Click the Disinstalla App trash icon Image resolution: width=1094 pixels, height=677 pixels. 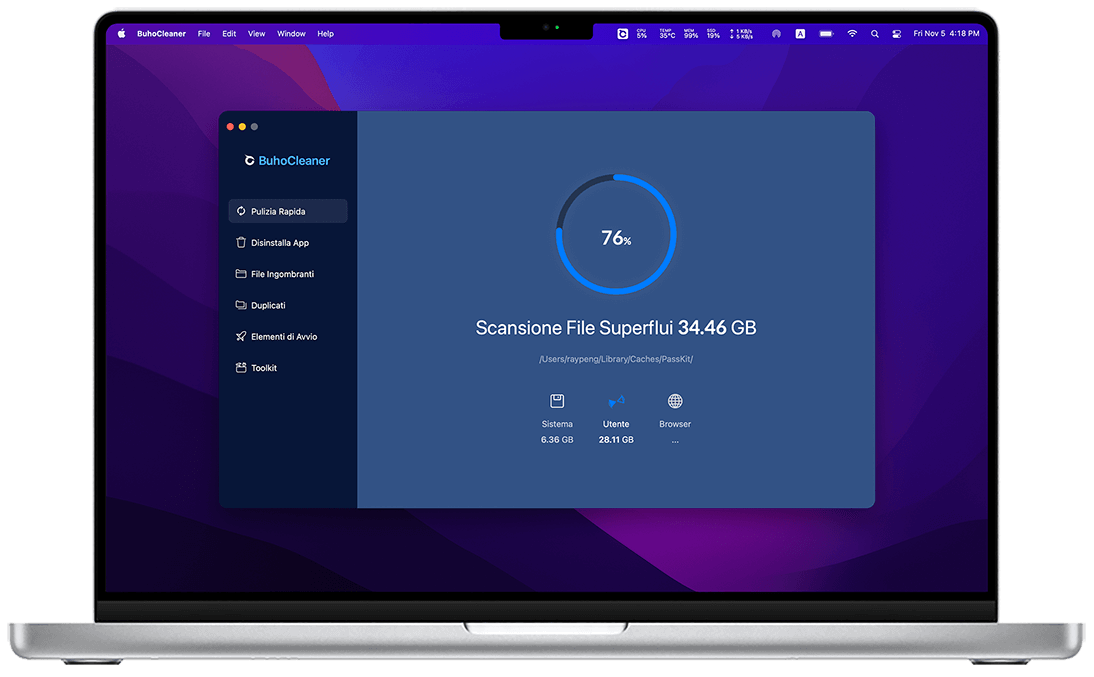241,242
